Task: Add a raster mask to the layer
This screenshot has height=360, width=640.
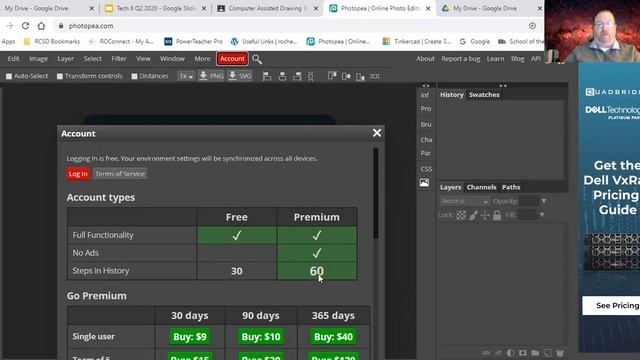Action: tap(522, 353)
